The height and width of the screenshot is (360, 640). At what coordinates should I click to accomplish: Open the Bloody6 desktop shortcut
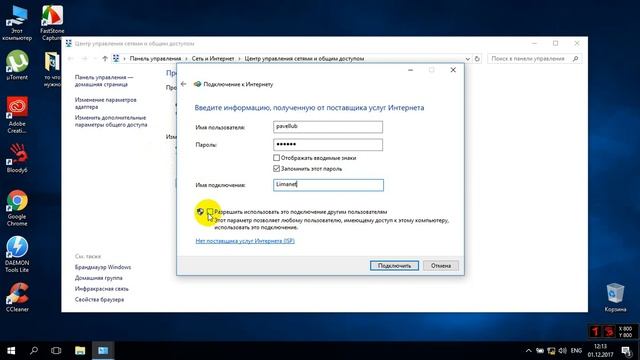click(x=17, y=158)
